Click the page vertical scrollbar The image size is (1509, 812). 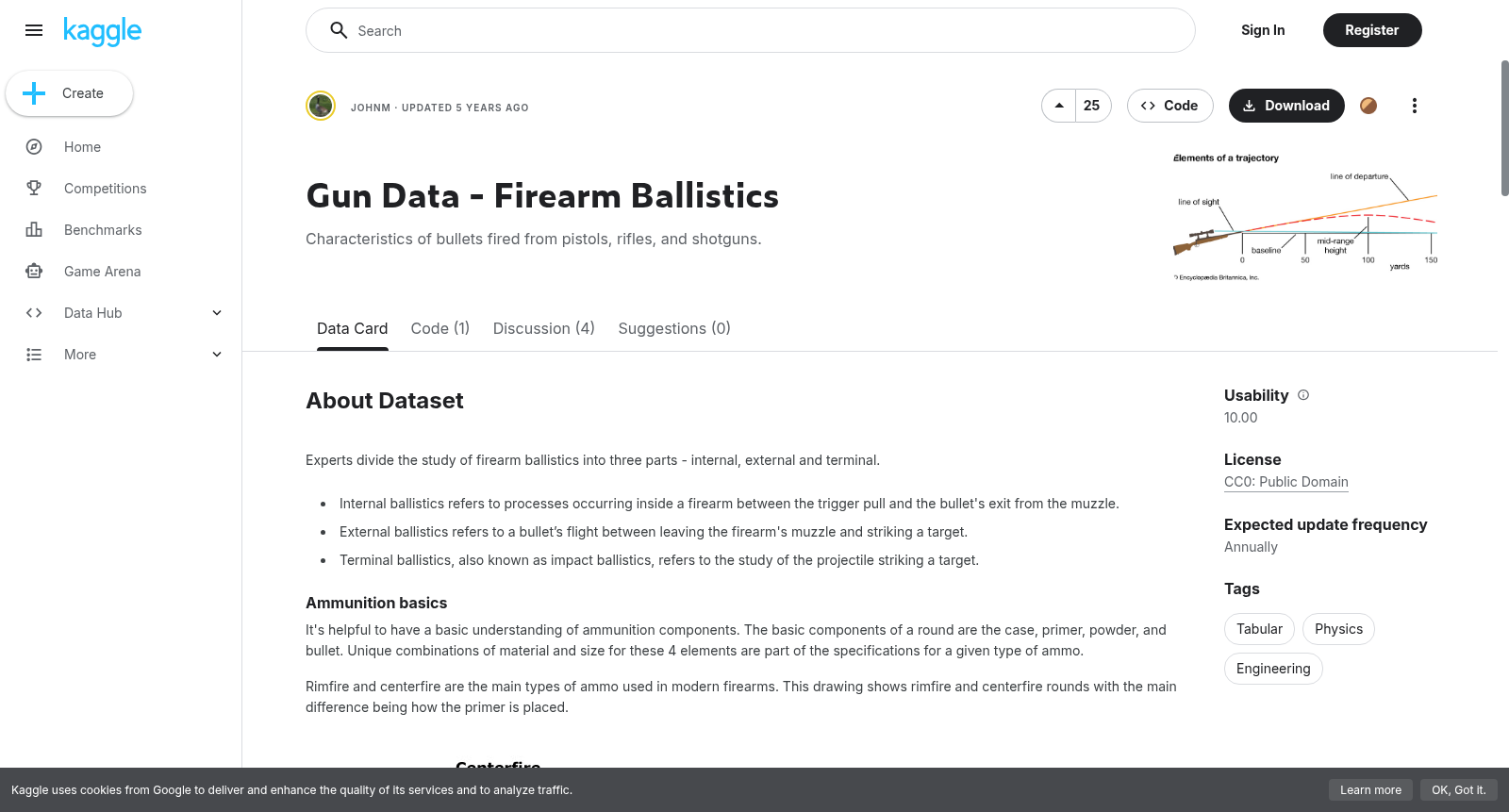(1504, 128)
